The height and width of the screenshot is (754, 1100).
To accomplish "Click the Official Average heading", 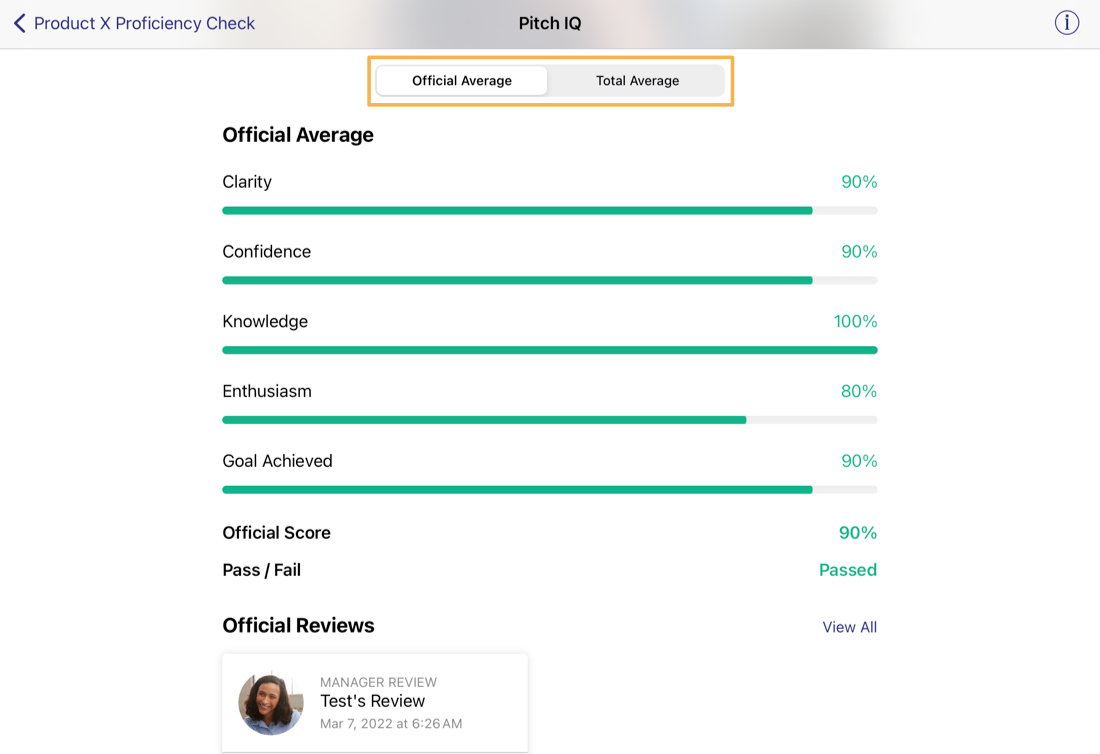I will tap(297, 135).
